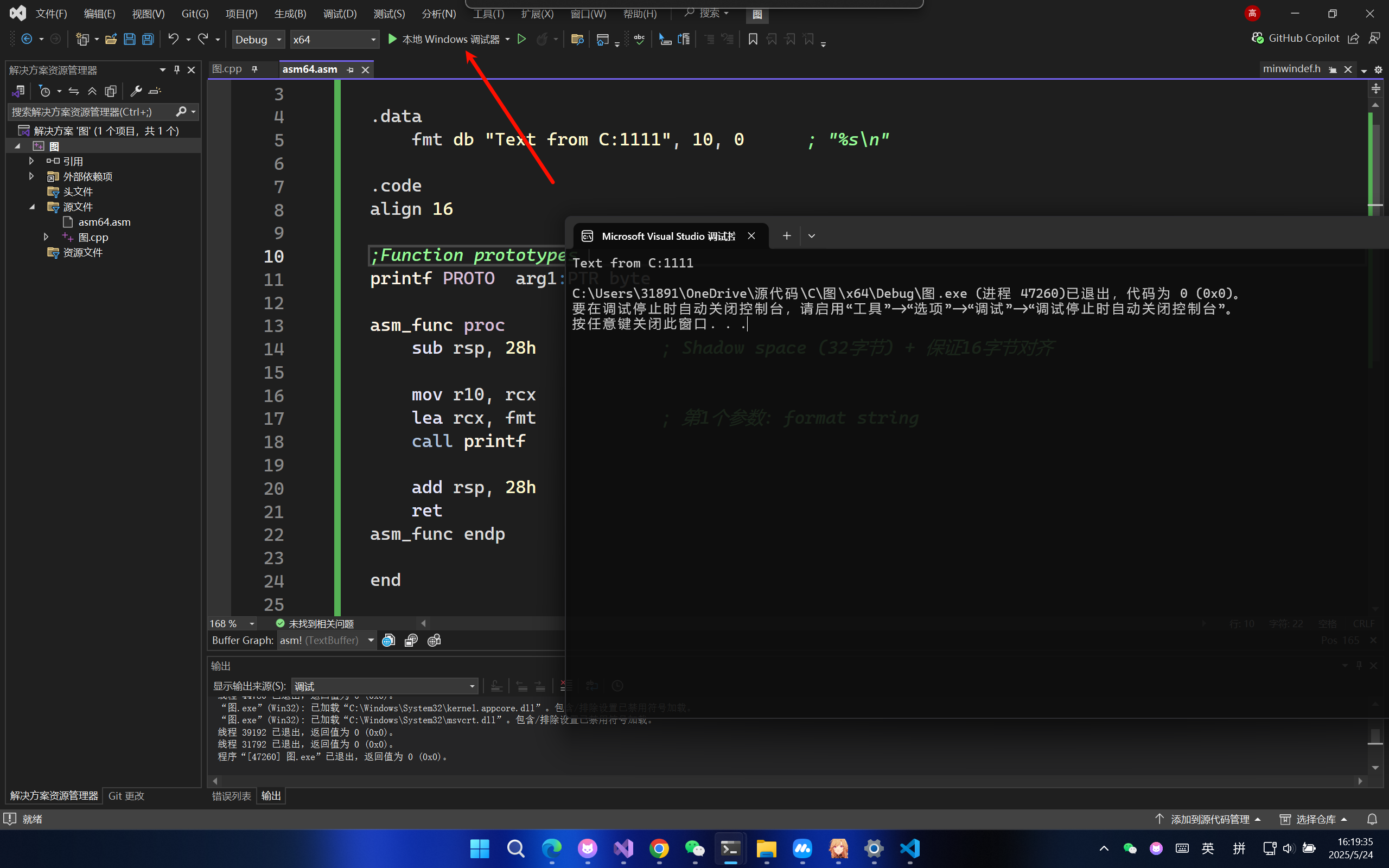Switch to the 错误列表 tab
The image size is (1389, 868).
(x=231, y=796)
